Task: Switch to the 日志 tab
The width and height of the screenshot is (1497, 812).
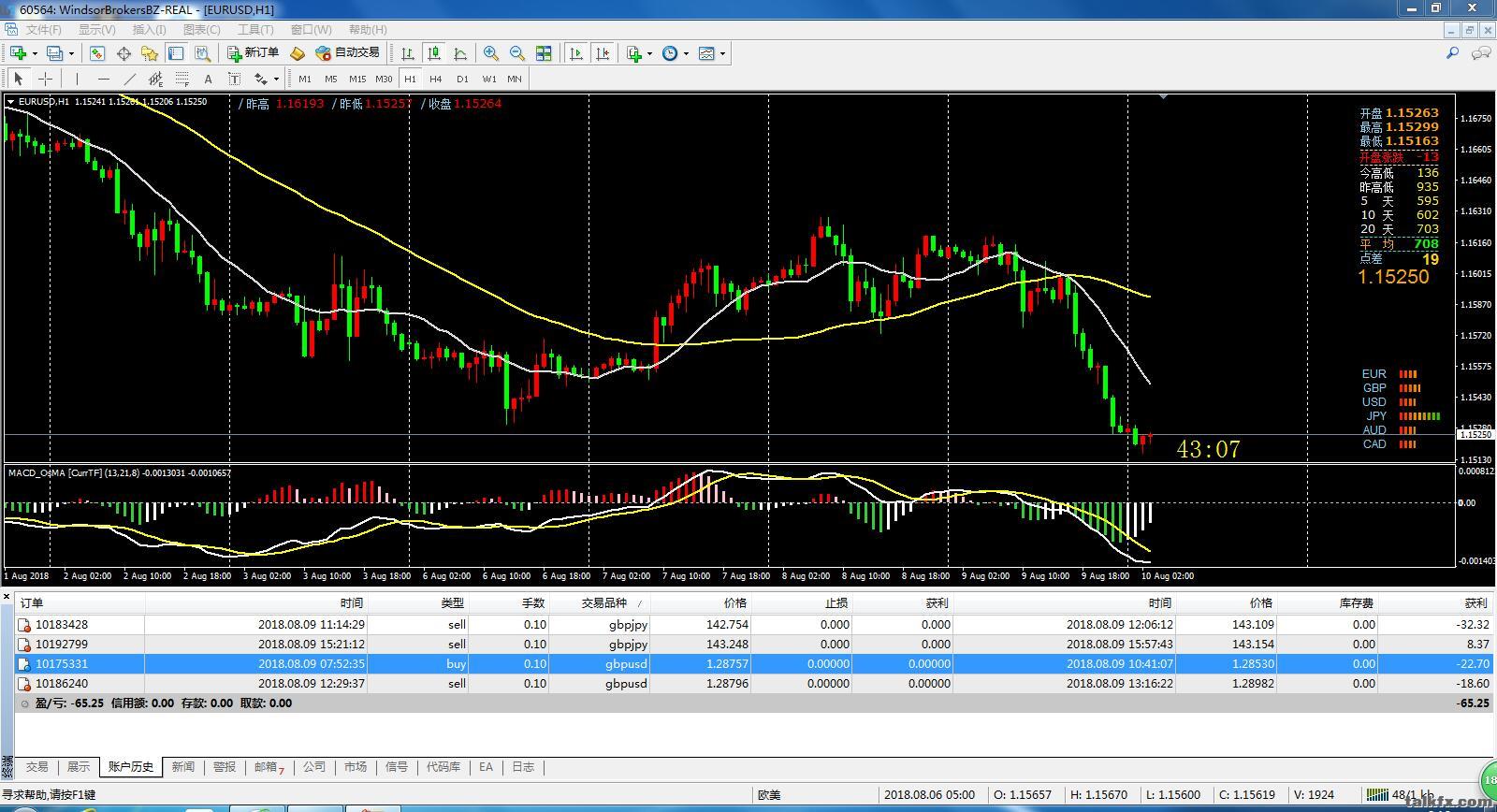Action: point(523,767)
